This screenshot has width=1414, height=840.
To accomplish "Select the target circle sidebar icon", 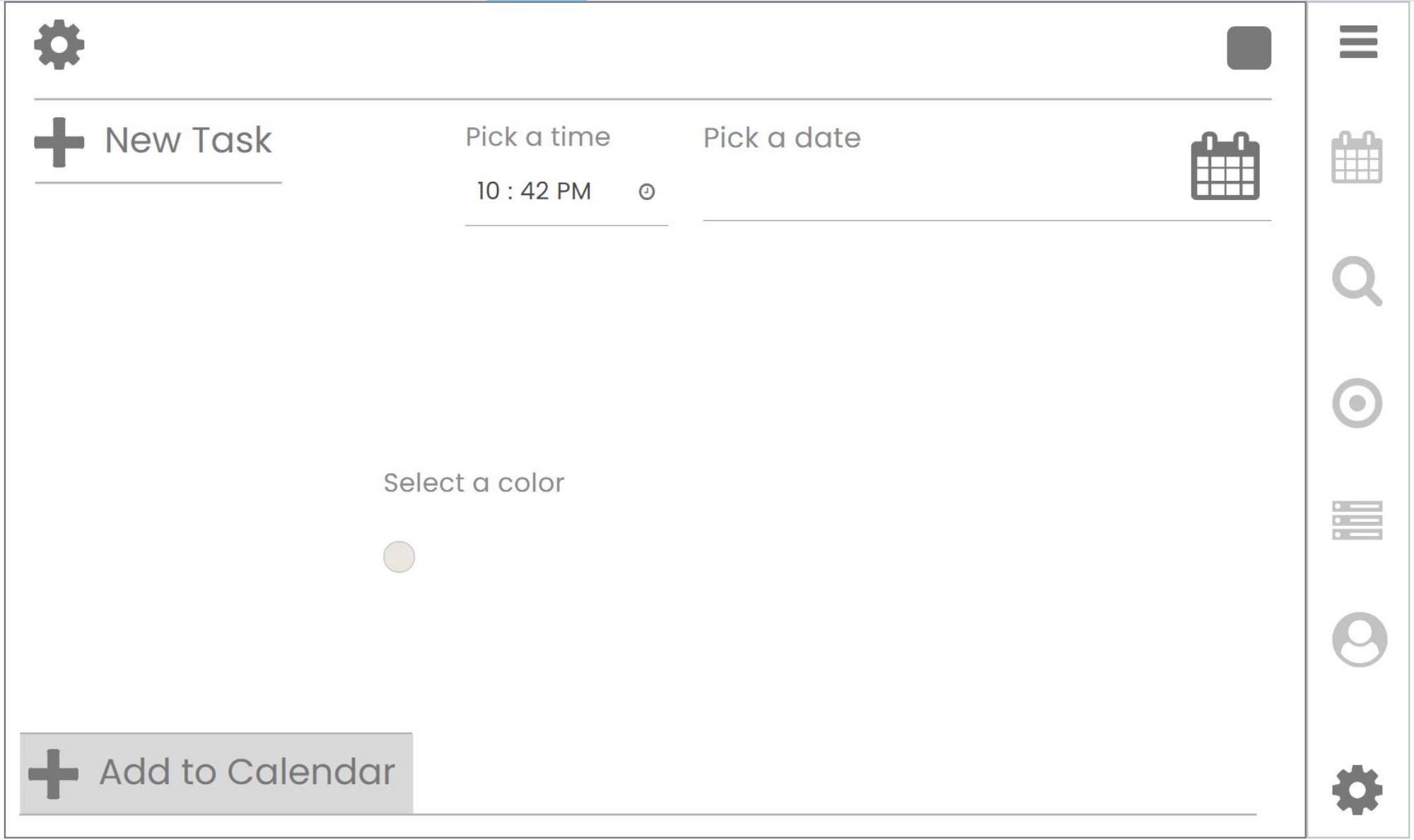I will pos(1357,403).
